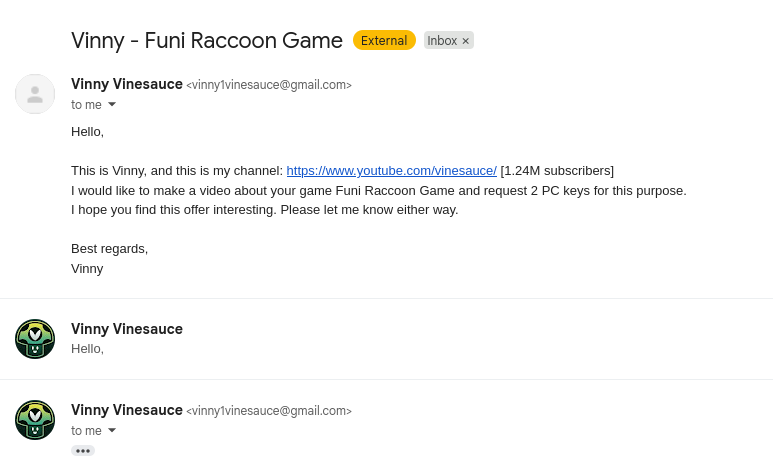The height and width of the screenshot is (471, 773).
Task: Click the External label badge
Action: [384, 40]
